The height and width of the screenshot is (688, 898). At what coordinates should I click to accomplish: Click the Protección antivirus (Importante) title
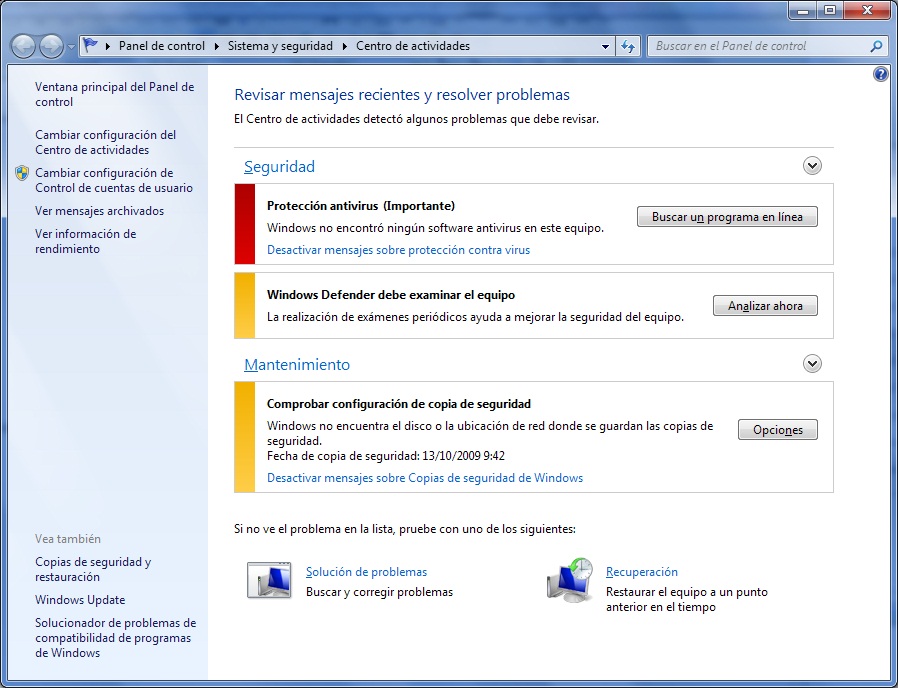point(361,206)
